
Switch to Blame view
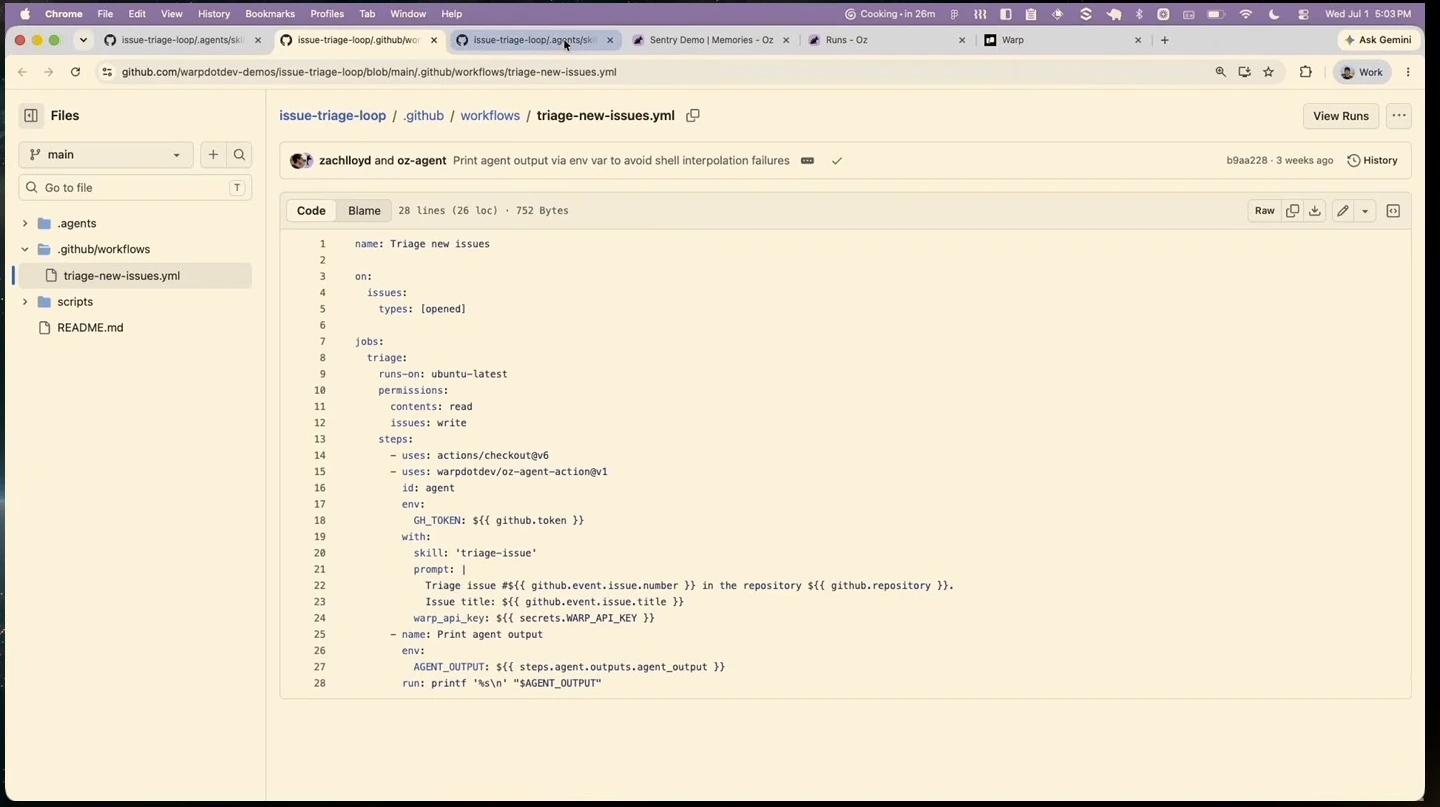(364, 211)
